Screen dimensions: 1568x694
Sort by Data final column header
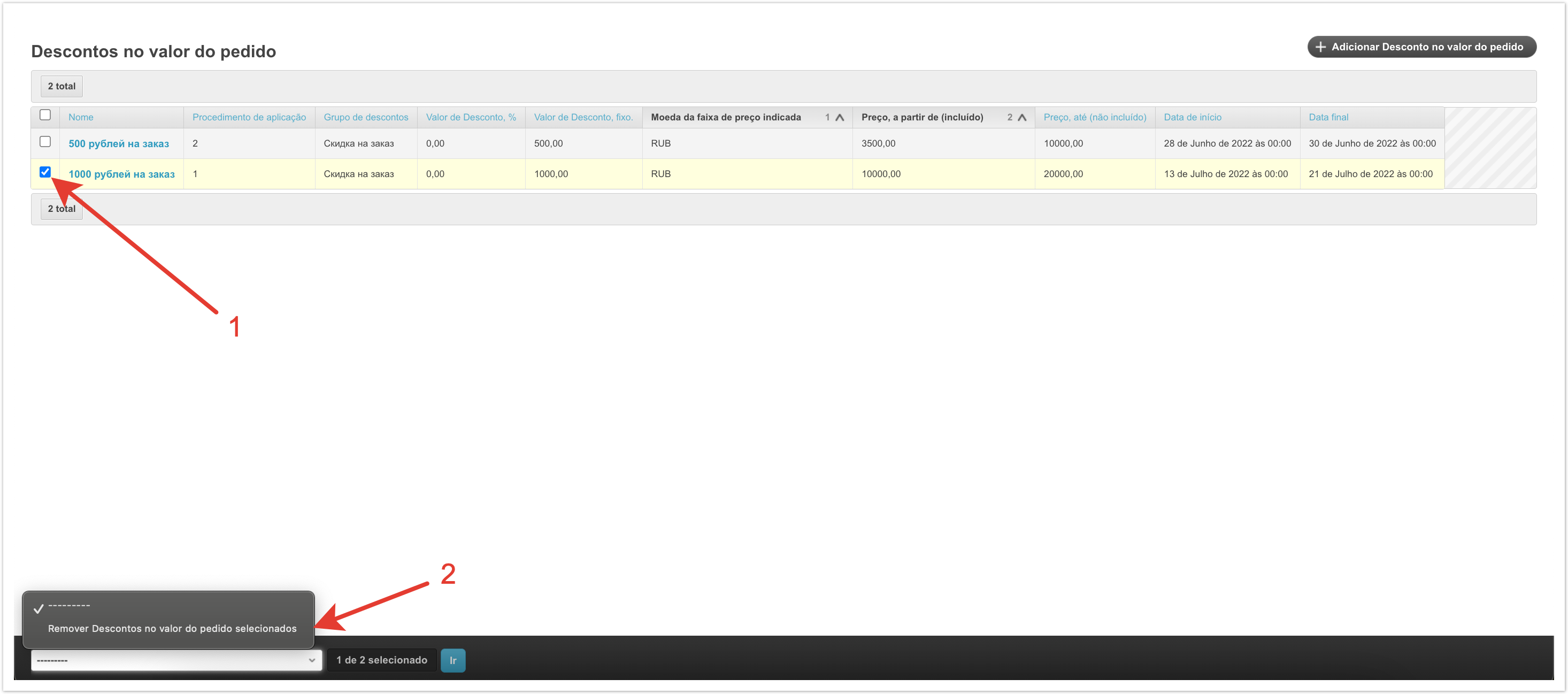point(1328,118)
